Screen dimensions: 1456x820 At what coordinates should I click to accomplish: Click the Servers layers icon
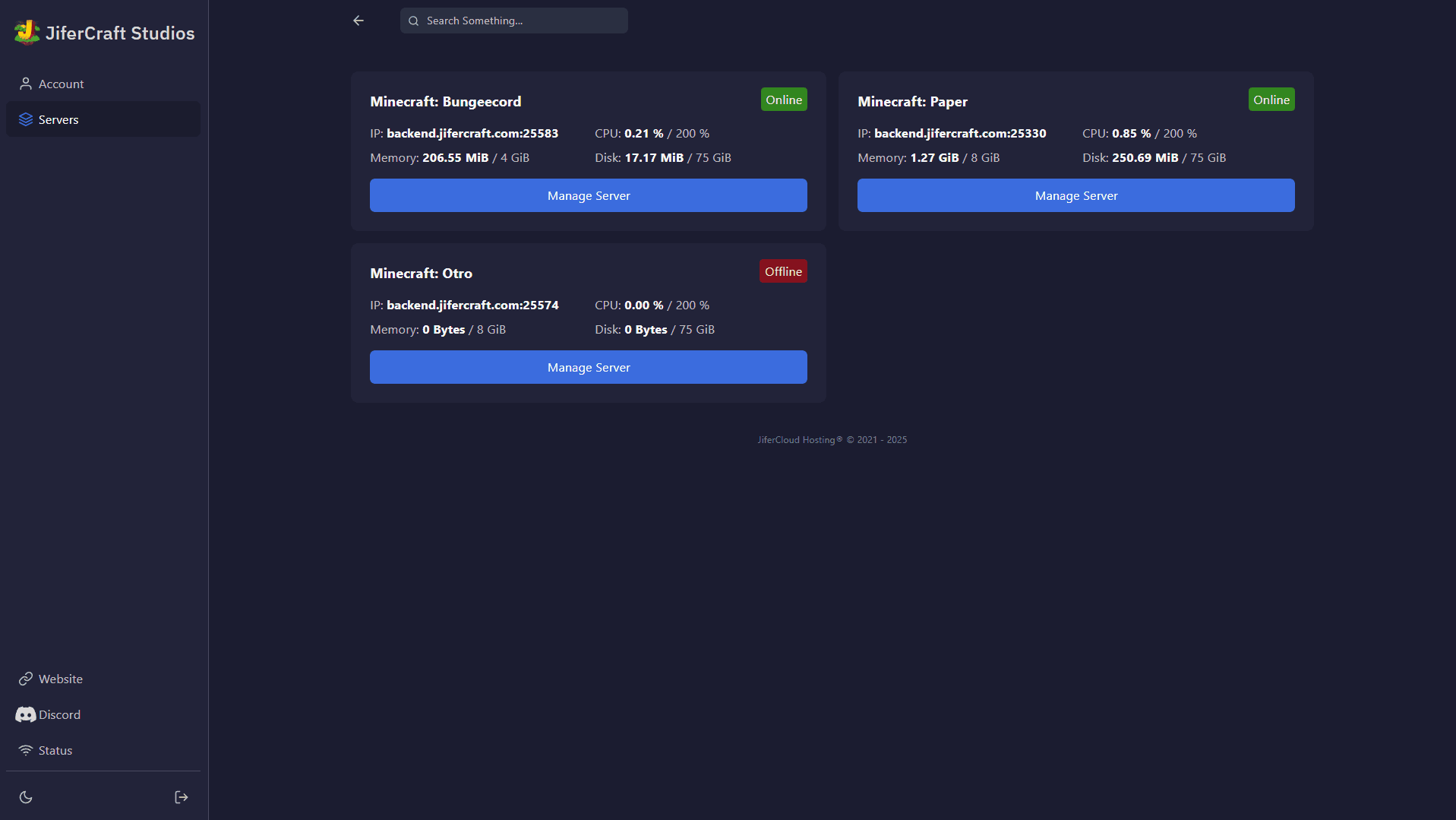coord(26,119)
